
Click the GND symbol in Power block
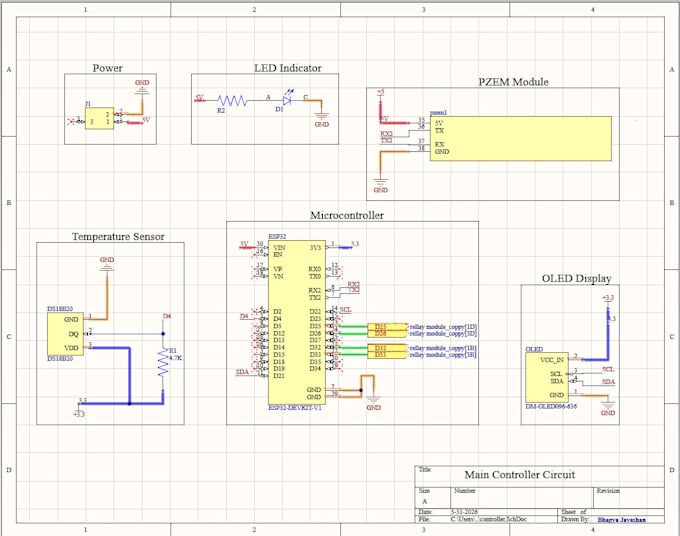pos(142,86)
